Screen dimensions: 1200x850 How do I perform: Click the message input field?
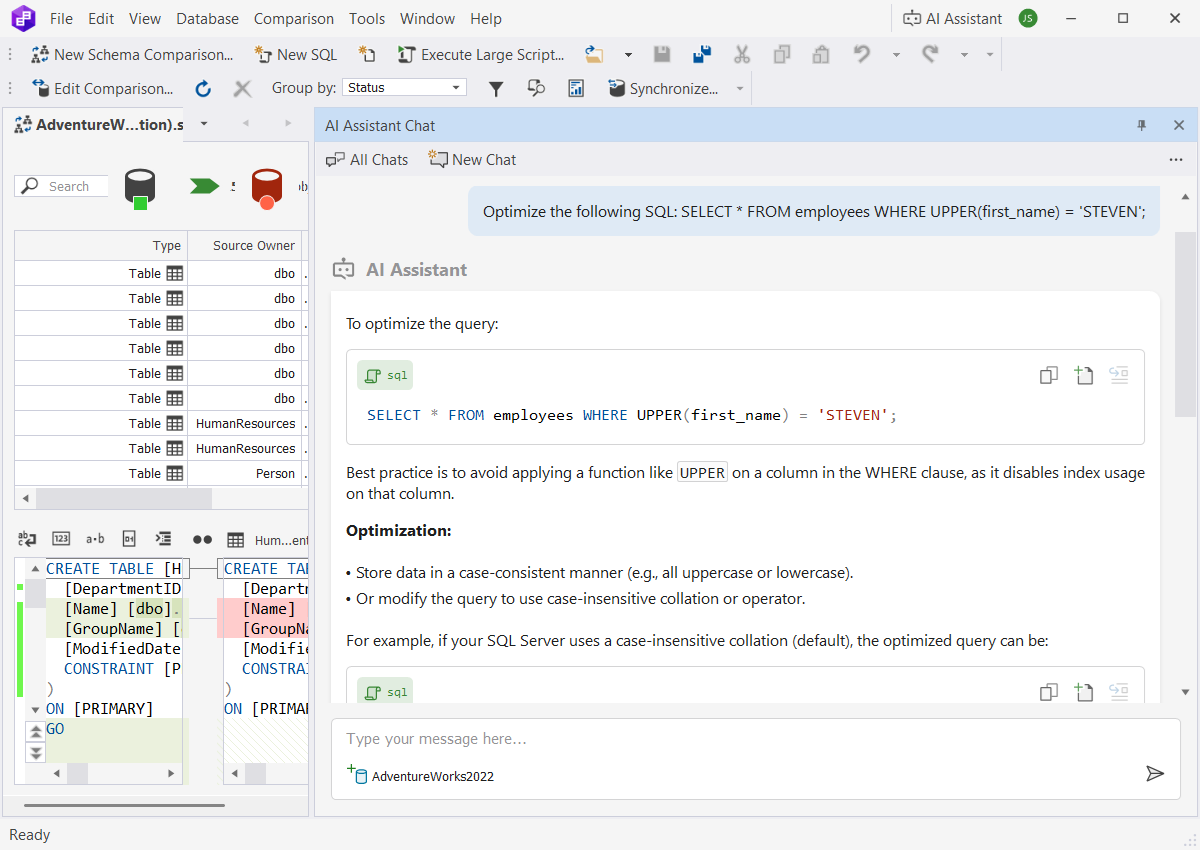click(755, 739)
